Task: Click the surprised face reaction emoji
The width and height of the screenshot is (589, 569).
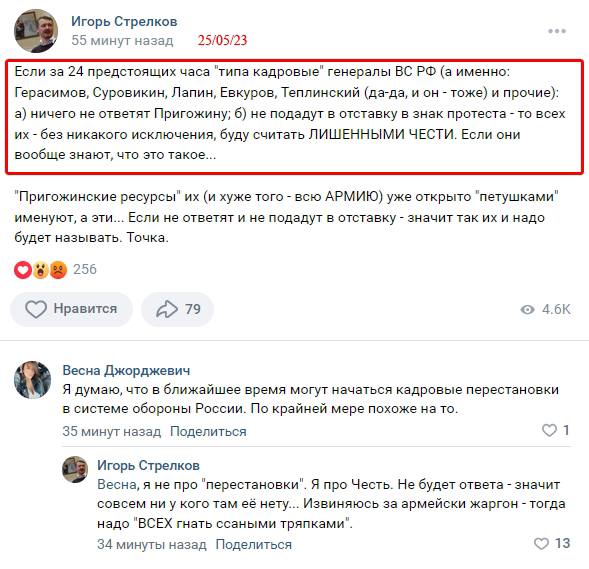Action: tap(41, 270)
